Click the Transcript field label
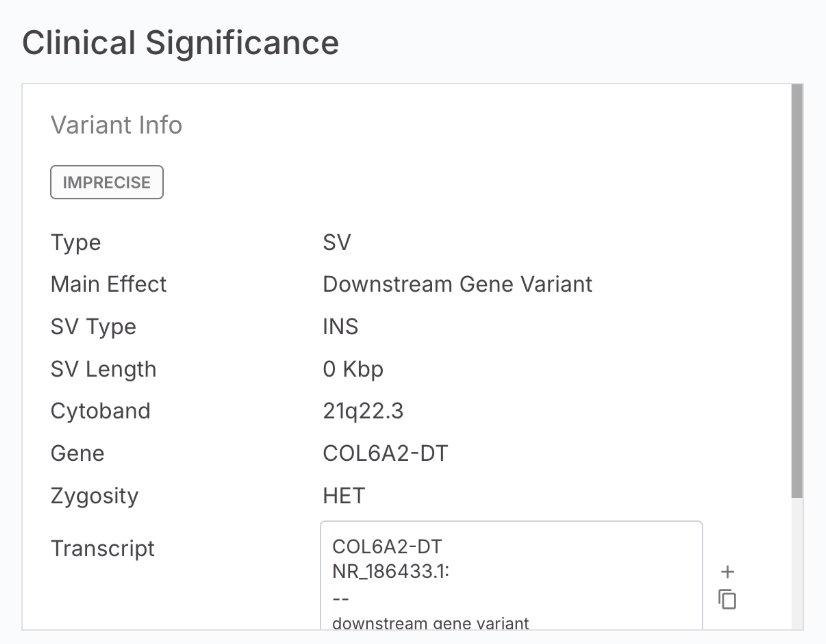This screenshot has height=644, width=826. (x=103, y=548)
